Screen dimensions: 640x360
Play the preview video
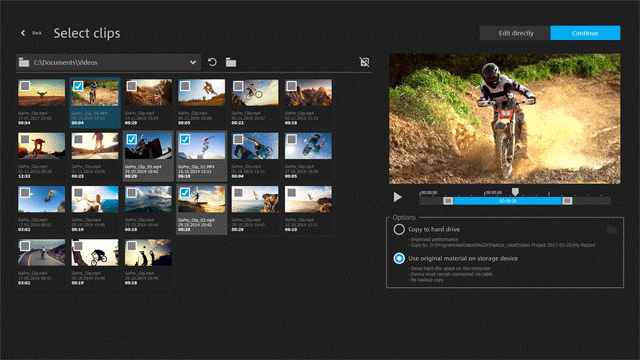tap(397, 197)
